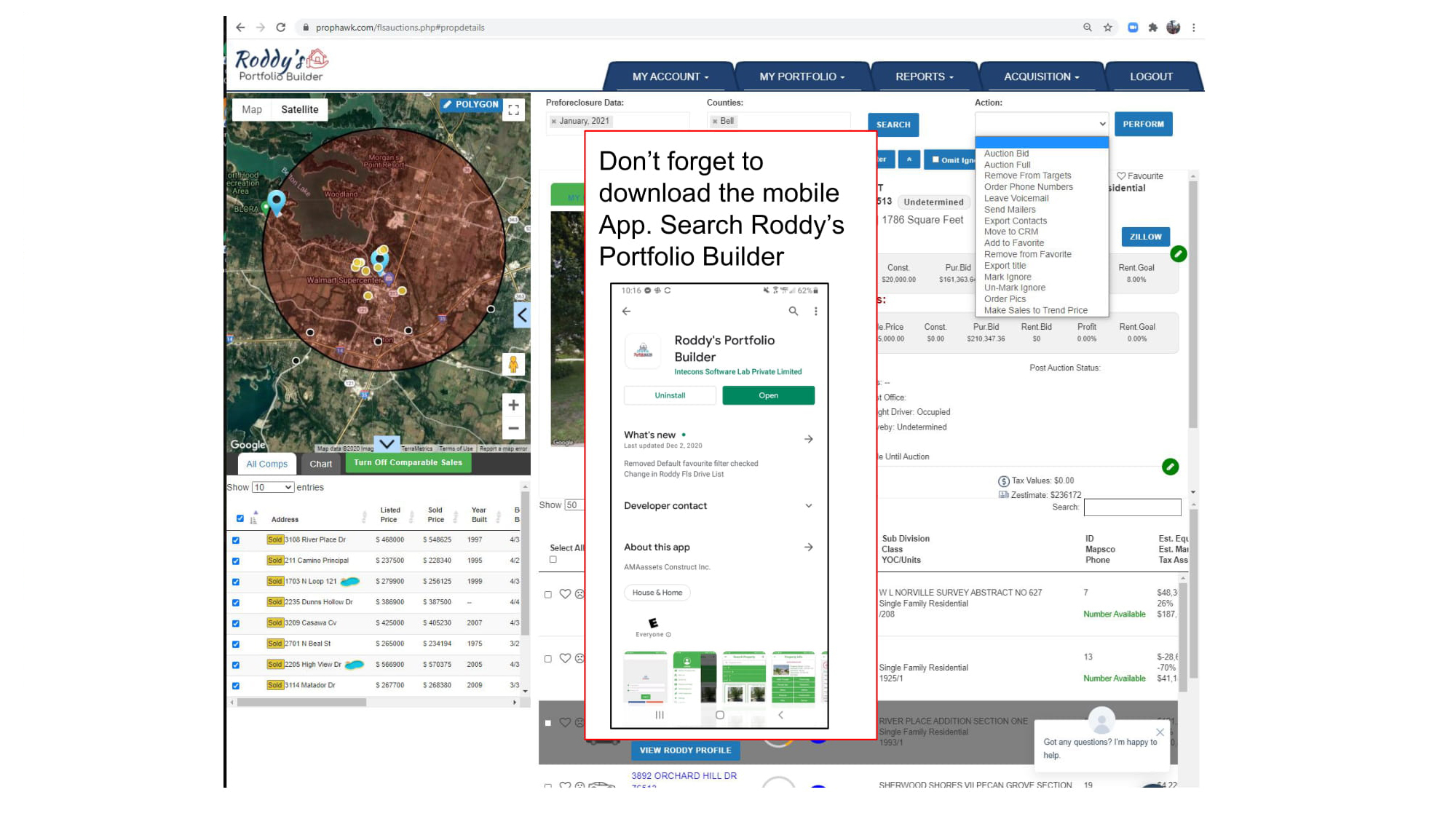Screen dimensions: 1456x819
Task: Turn Off Comparable Sales
Action: 408,462
